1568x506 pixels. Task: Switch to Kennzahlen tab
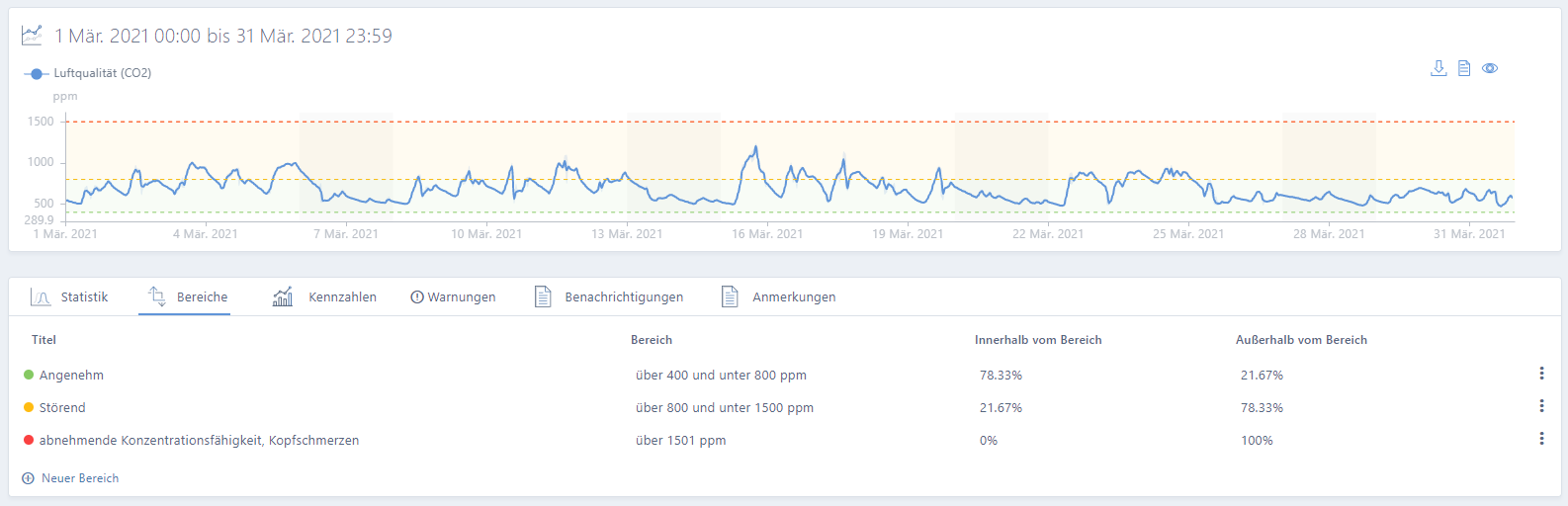tap(325, 296)
